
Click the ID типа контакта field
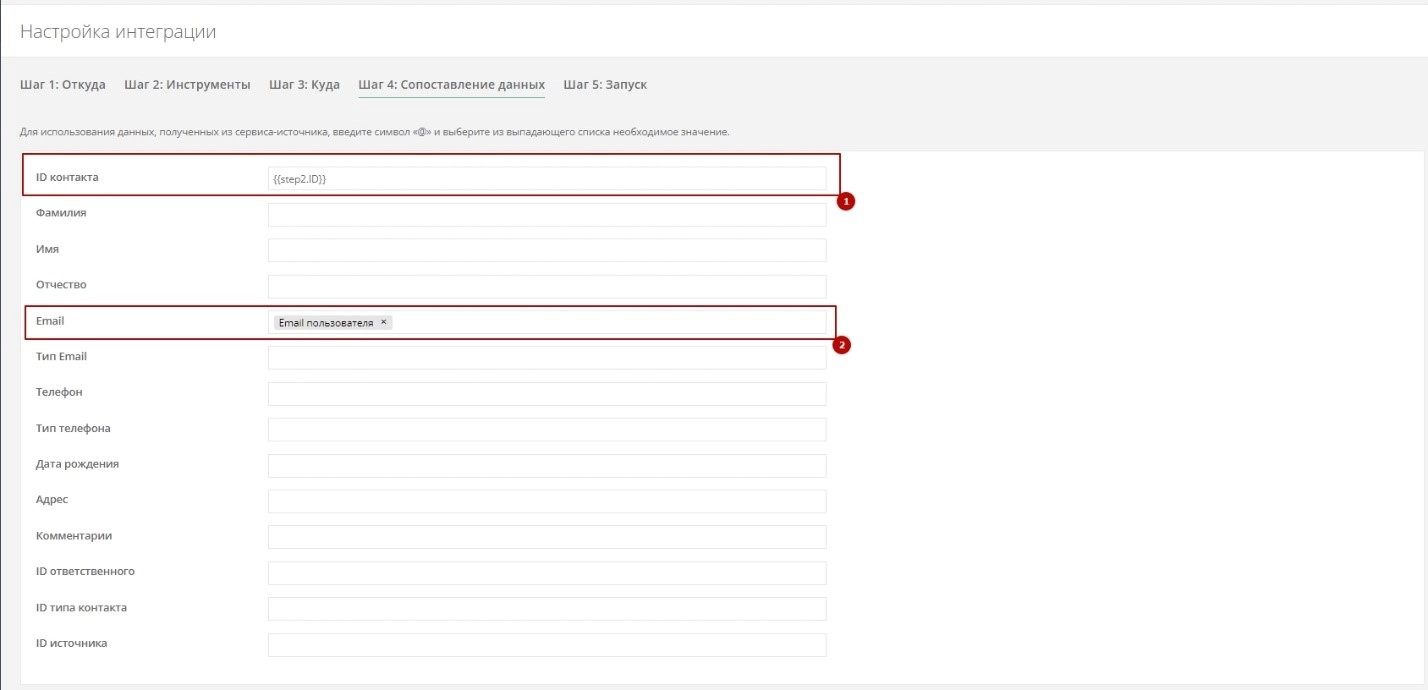tap(546, 609)
